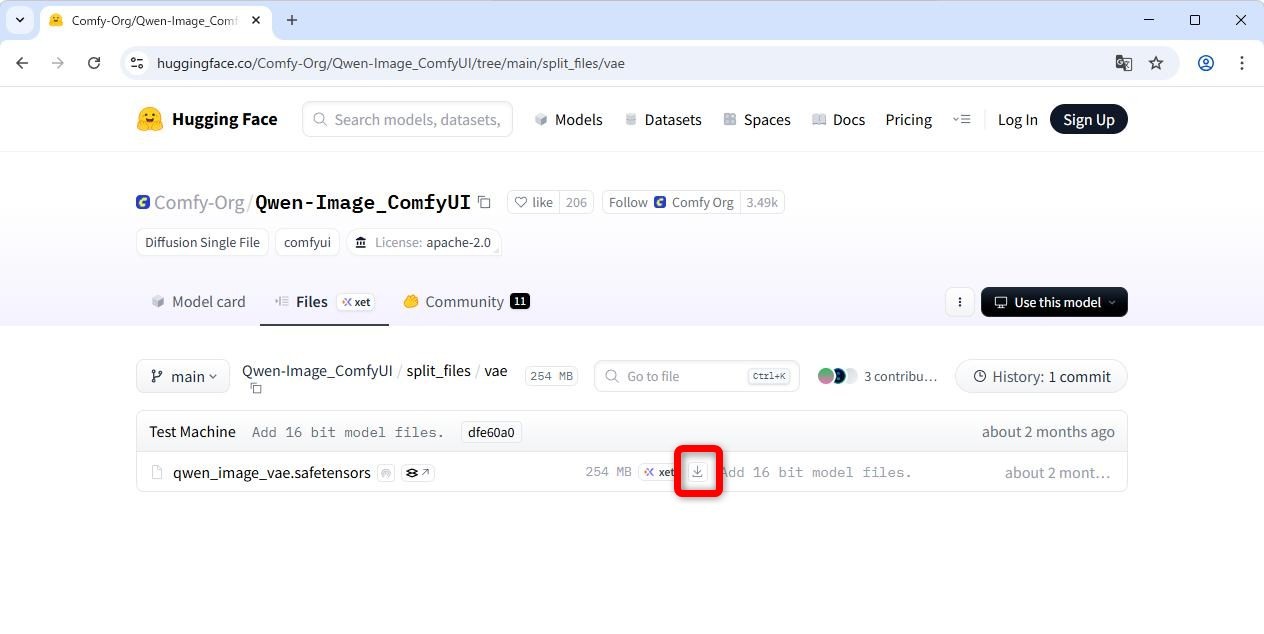
Task: Translate this page icon
Action: (x=1123, y=63)
